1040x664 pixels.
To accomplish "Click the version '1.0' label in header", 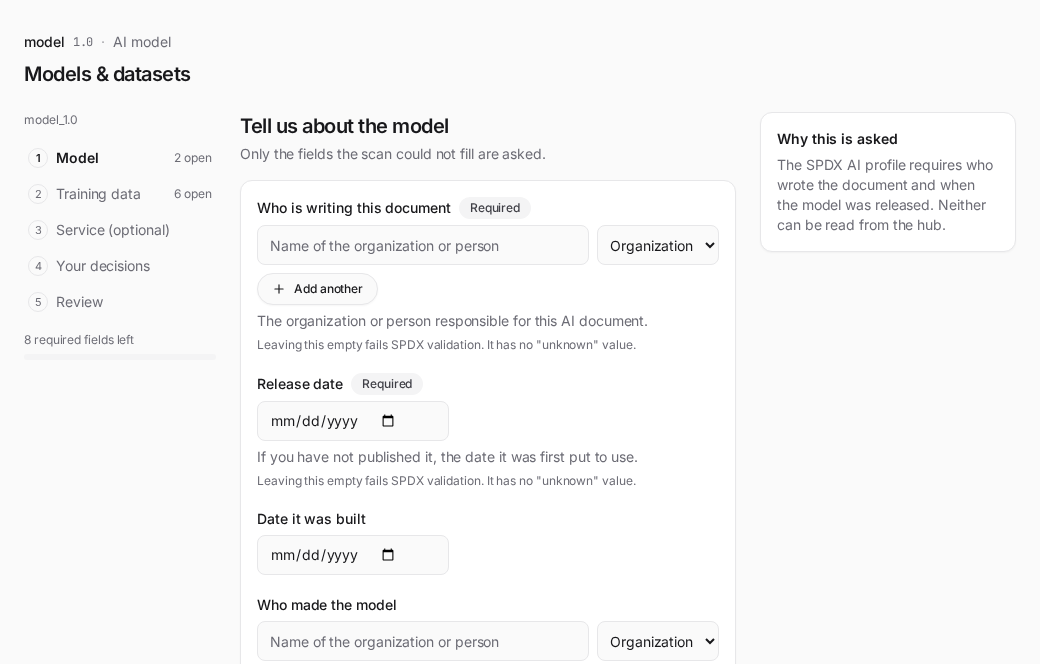I will tap(83, 42).
